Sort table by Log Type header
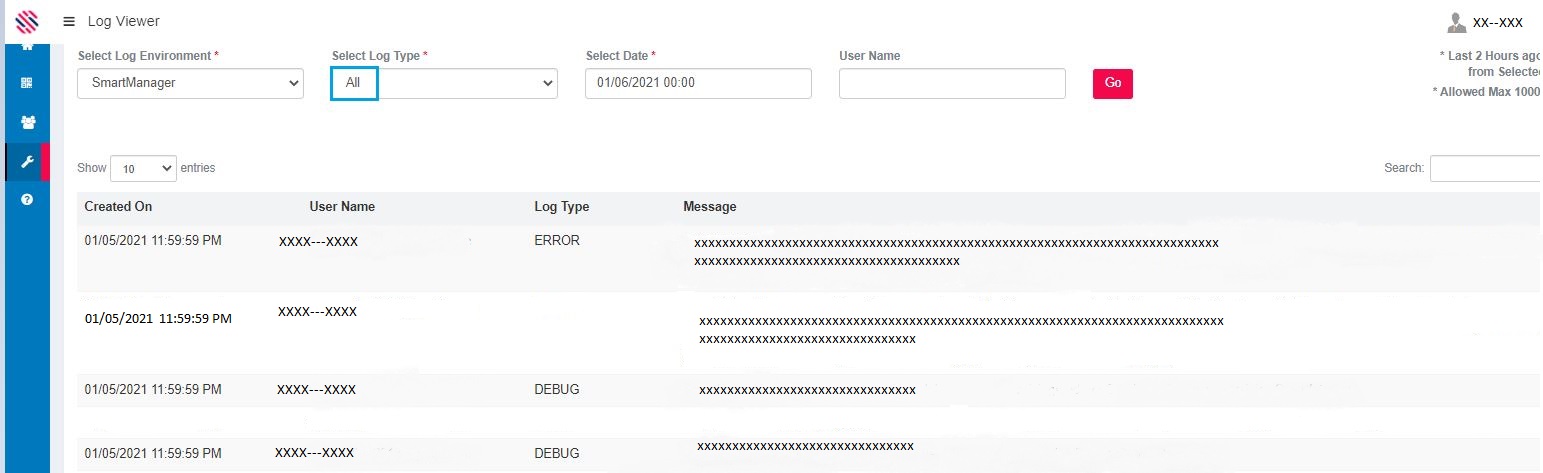Screen dimensions: 1543x473 (562, 207)
